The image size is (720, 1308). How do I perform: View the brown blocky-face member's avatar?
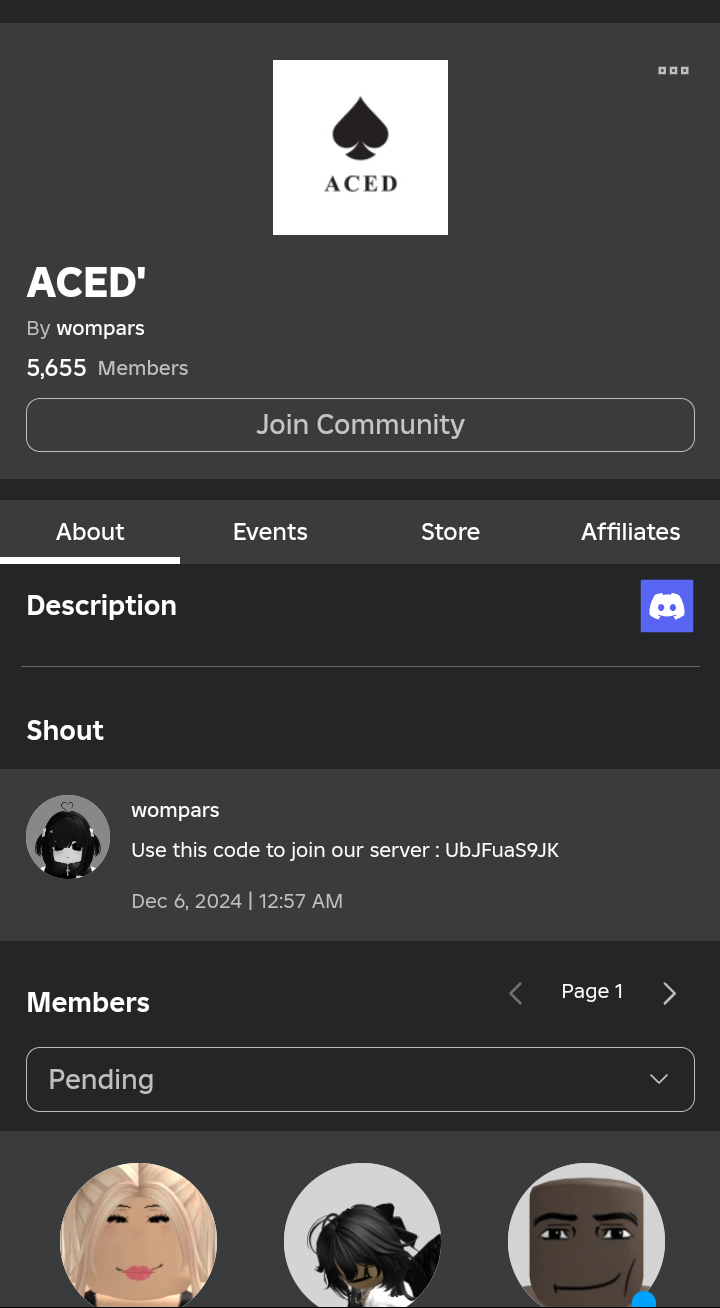pyautogui.click(x=586, y=1235)
